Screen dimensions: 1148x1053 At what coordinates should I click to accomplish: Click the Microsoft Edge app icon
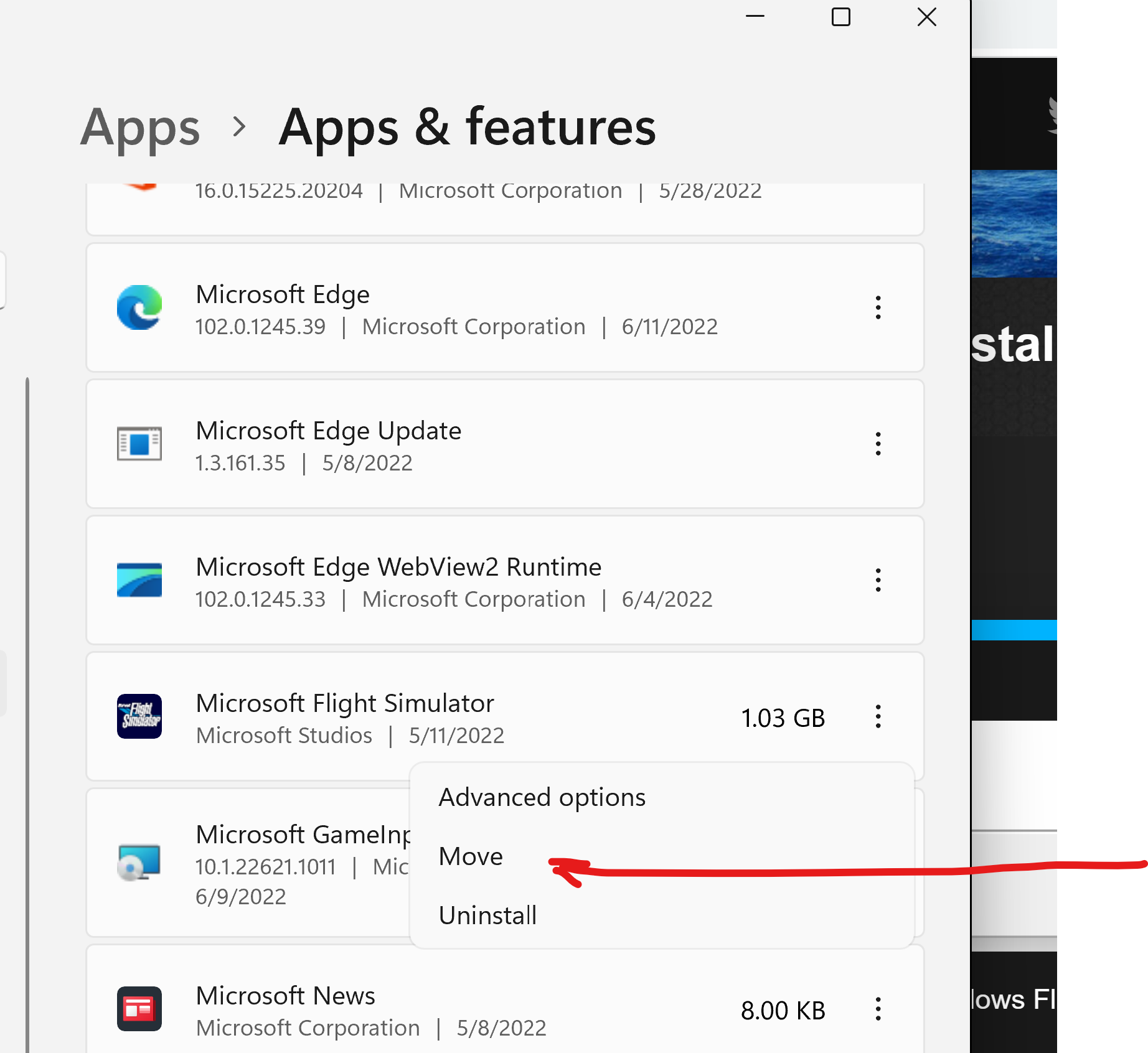pos(139,307)
